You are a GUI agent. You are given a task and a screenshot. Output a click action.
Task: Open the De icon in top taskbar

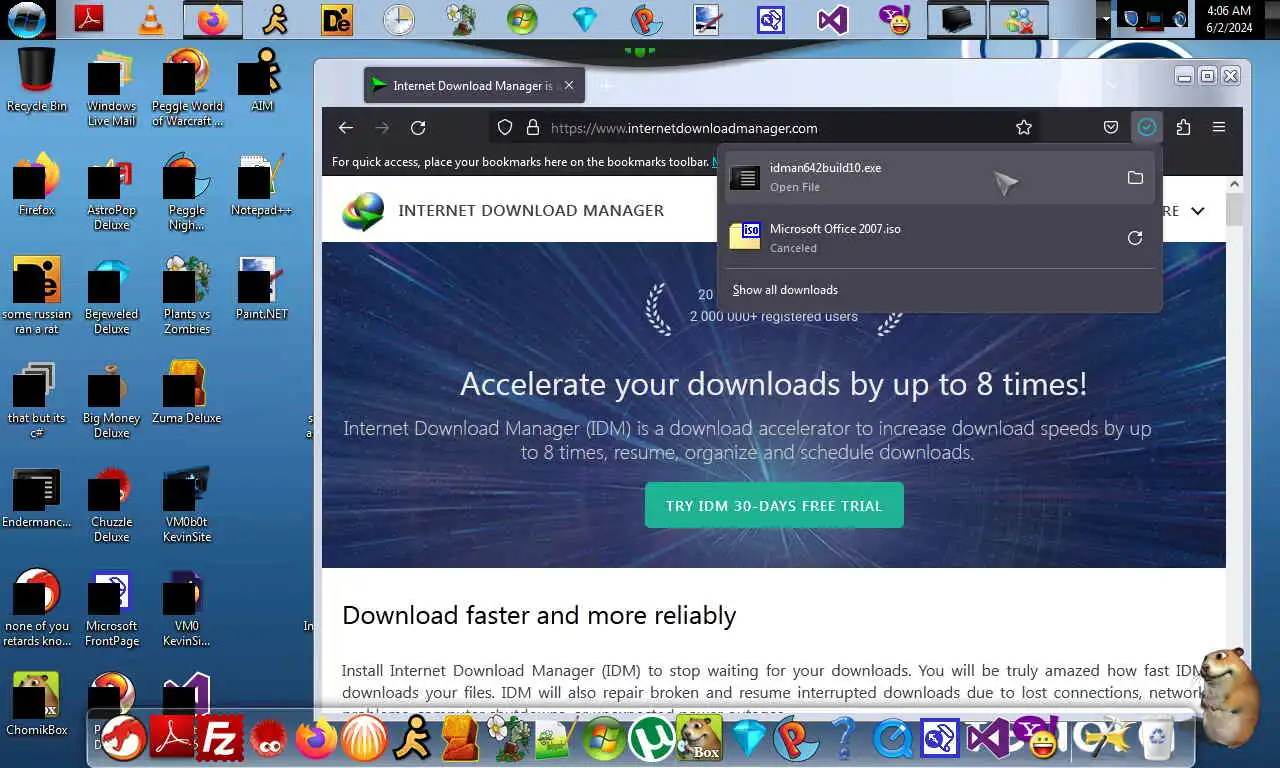(337, 19)
